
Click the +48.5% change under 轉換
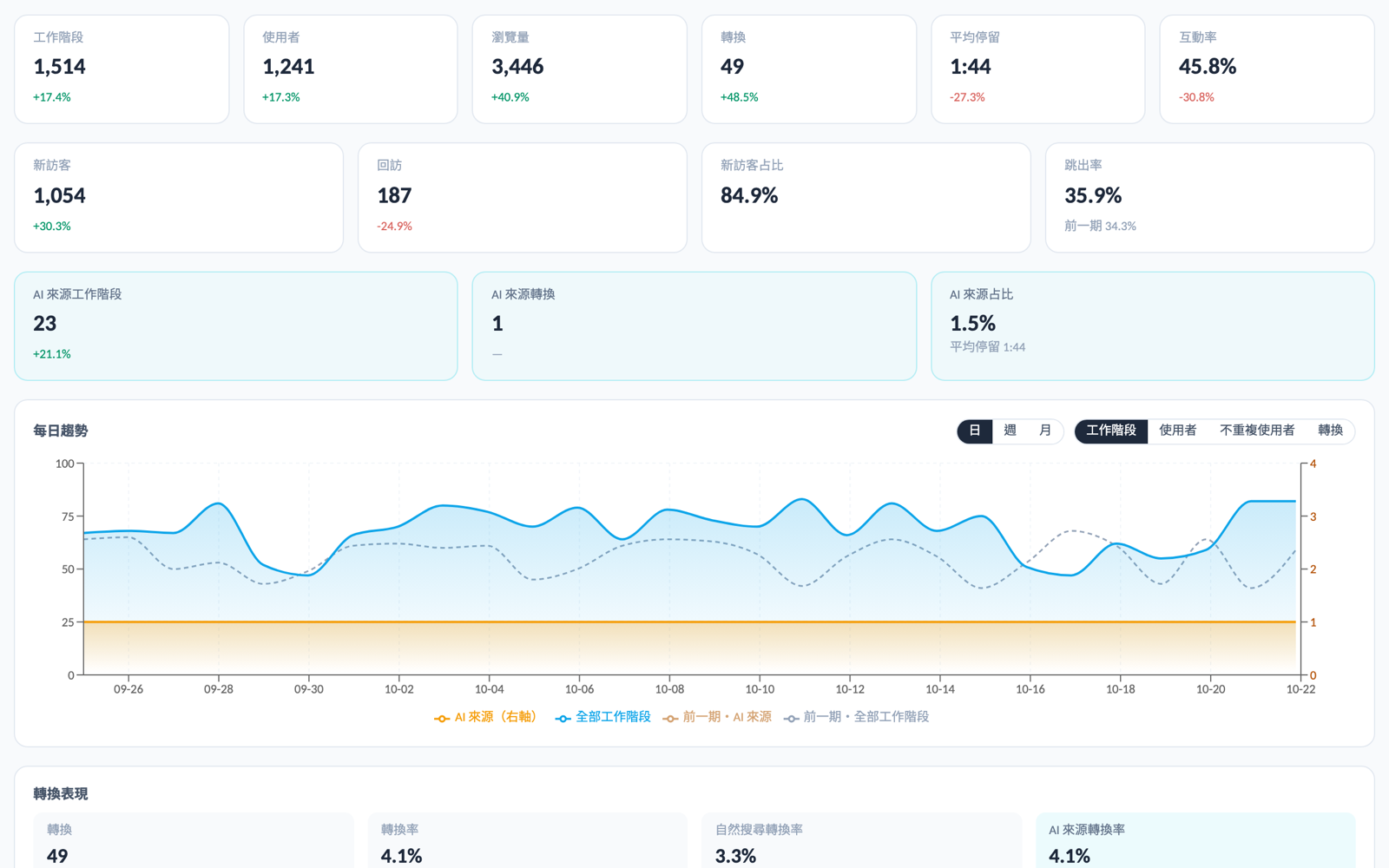740,97
